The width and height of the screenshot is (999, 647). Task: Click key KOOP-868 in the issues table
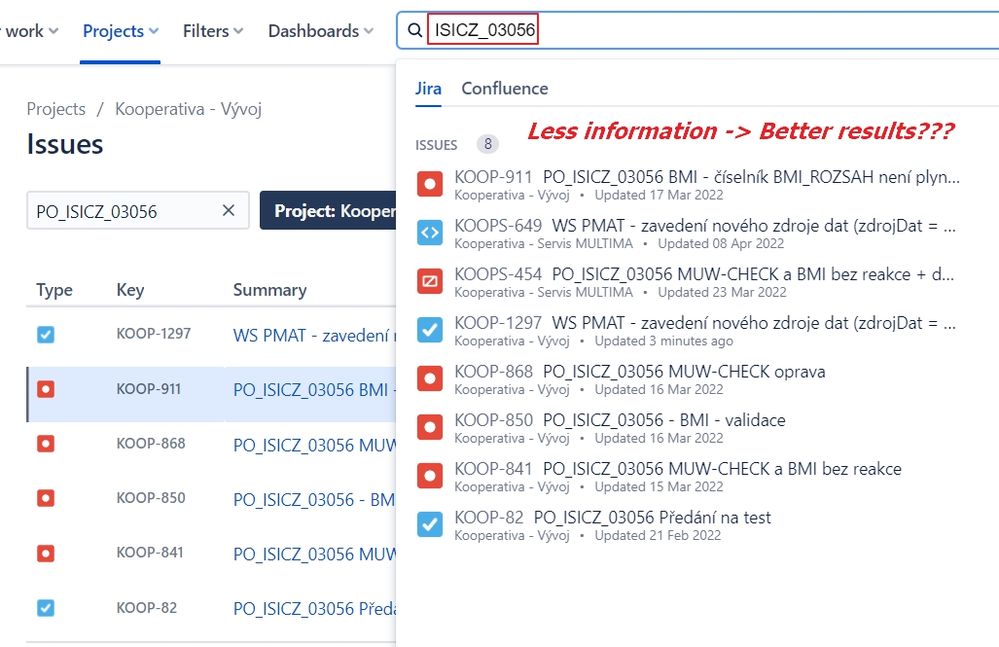point(151,443)
